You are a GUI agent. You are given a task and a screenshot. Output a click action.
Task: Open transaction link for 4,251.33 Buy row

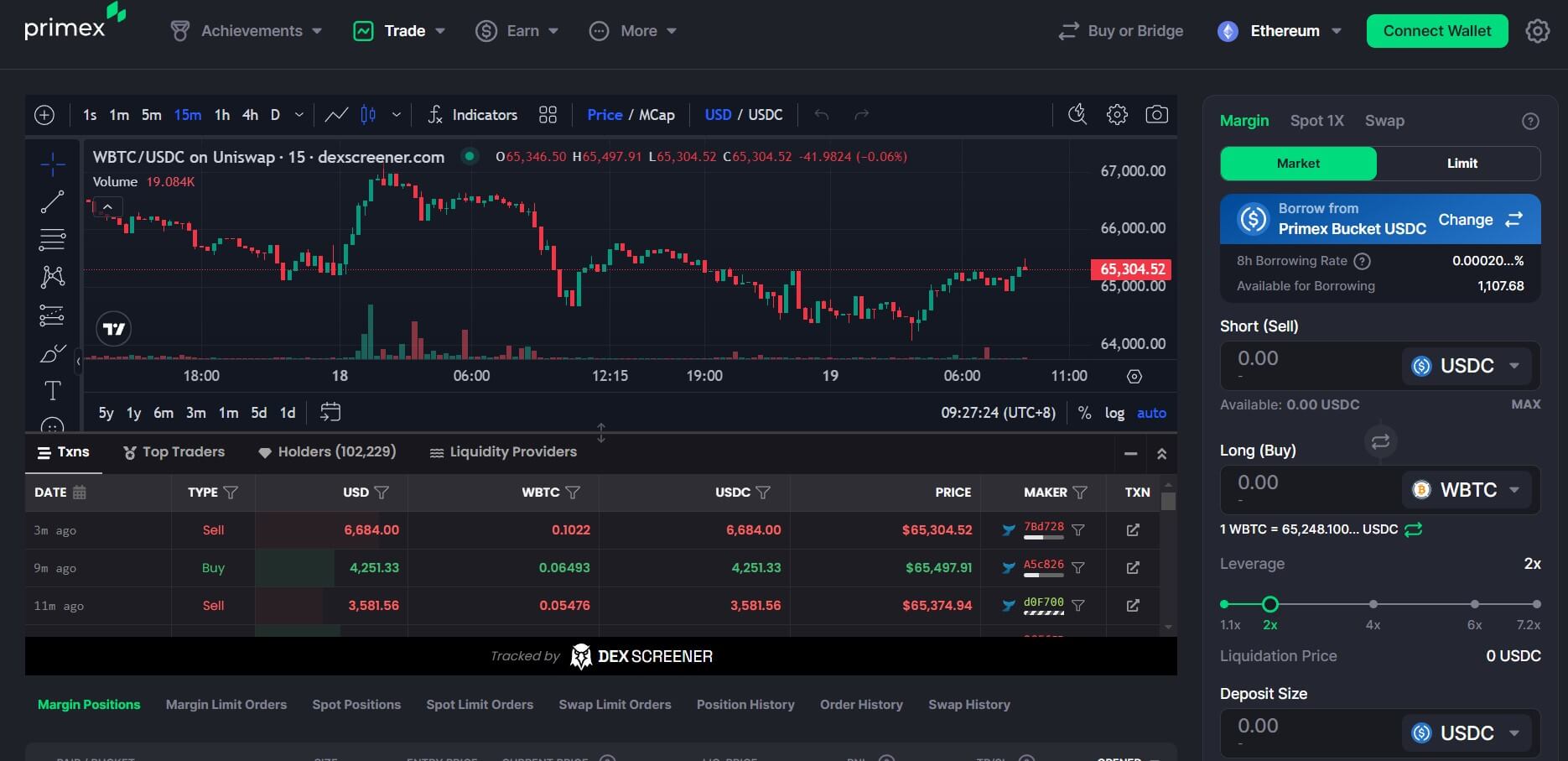(x=1133, y=568)
